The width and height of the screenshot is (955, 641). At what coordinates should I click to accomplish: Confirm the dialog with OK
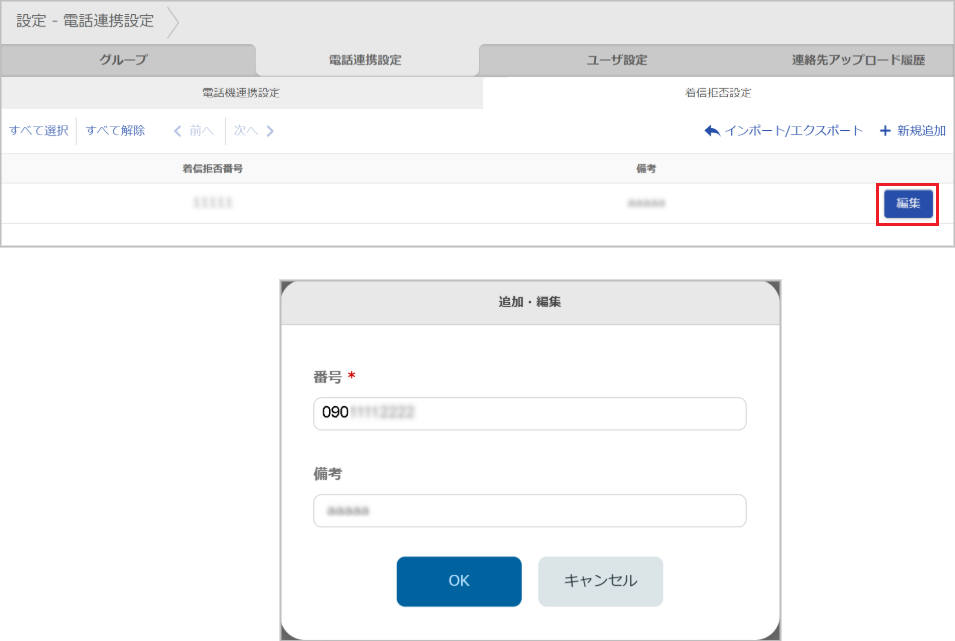pos(459,581)
